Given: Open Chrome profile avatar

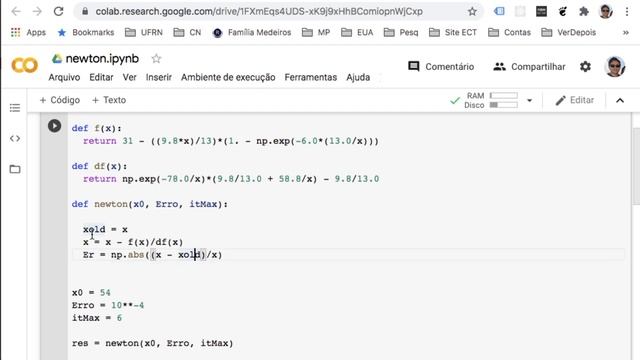Looking at the screenshot, I should (x=605, y=11).
